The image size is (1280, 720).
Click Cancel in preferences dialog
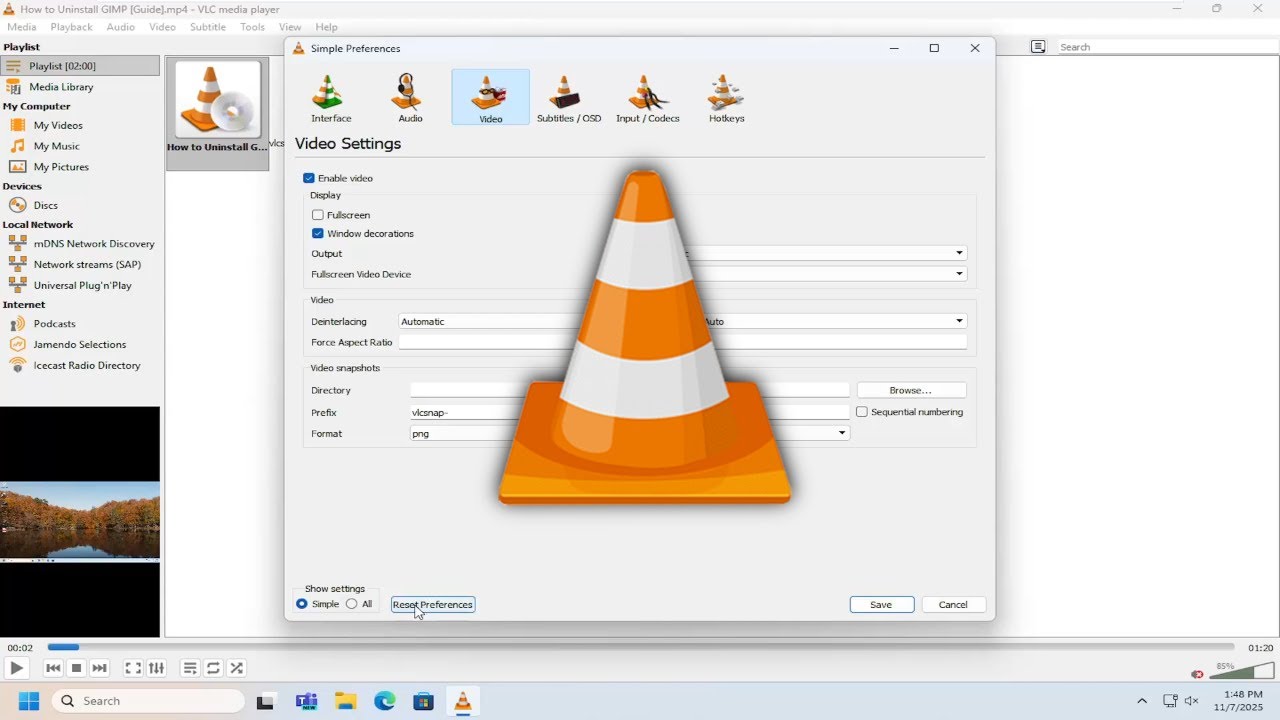point(953,605)
